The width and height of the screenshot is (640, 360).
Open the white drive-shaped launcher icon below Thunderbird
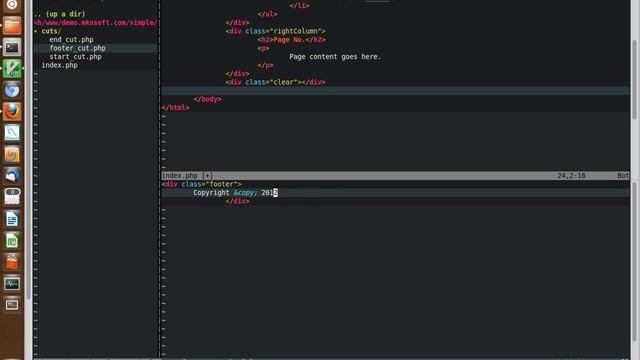coord(12,197)
